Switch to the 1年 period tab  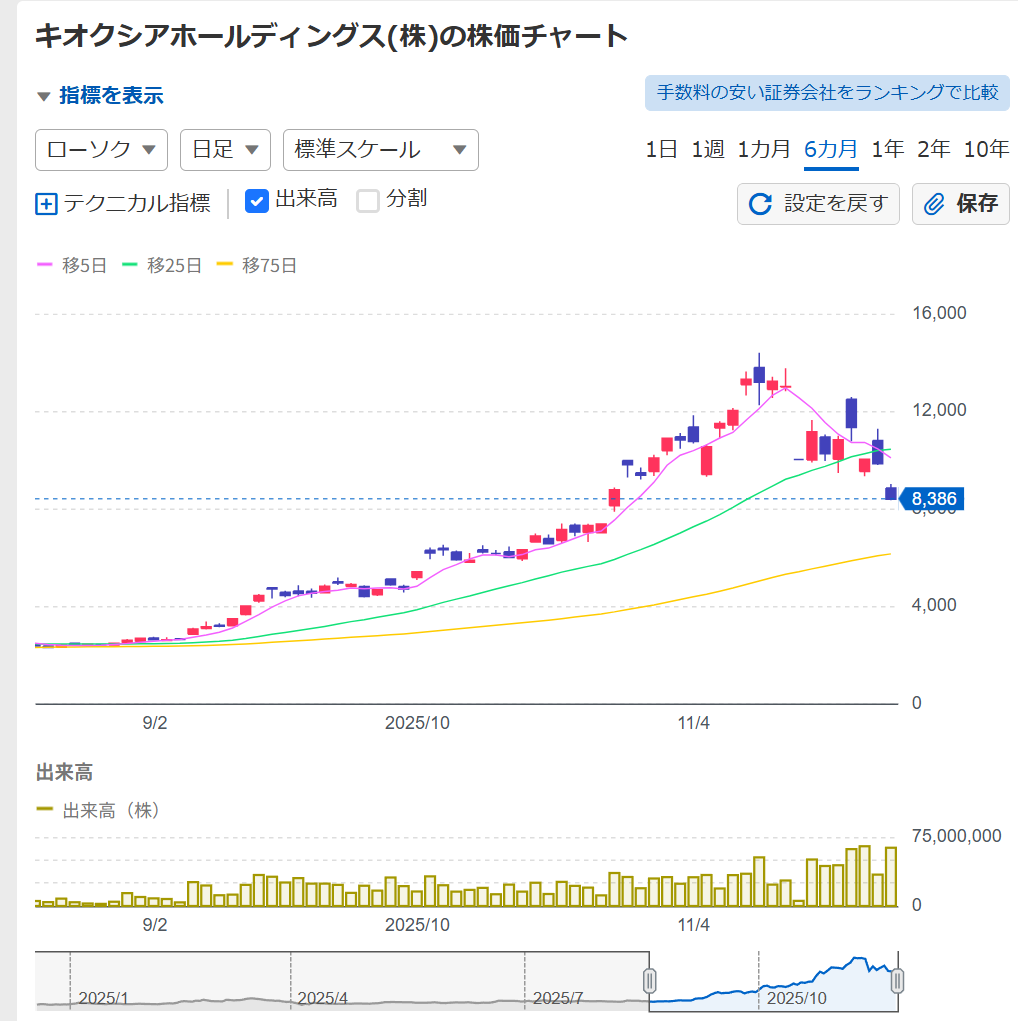click(x=887, y=148)
